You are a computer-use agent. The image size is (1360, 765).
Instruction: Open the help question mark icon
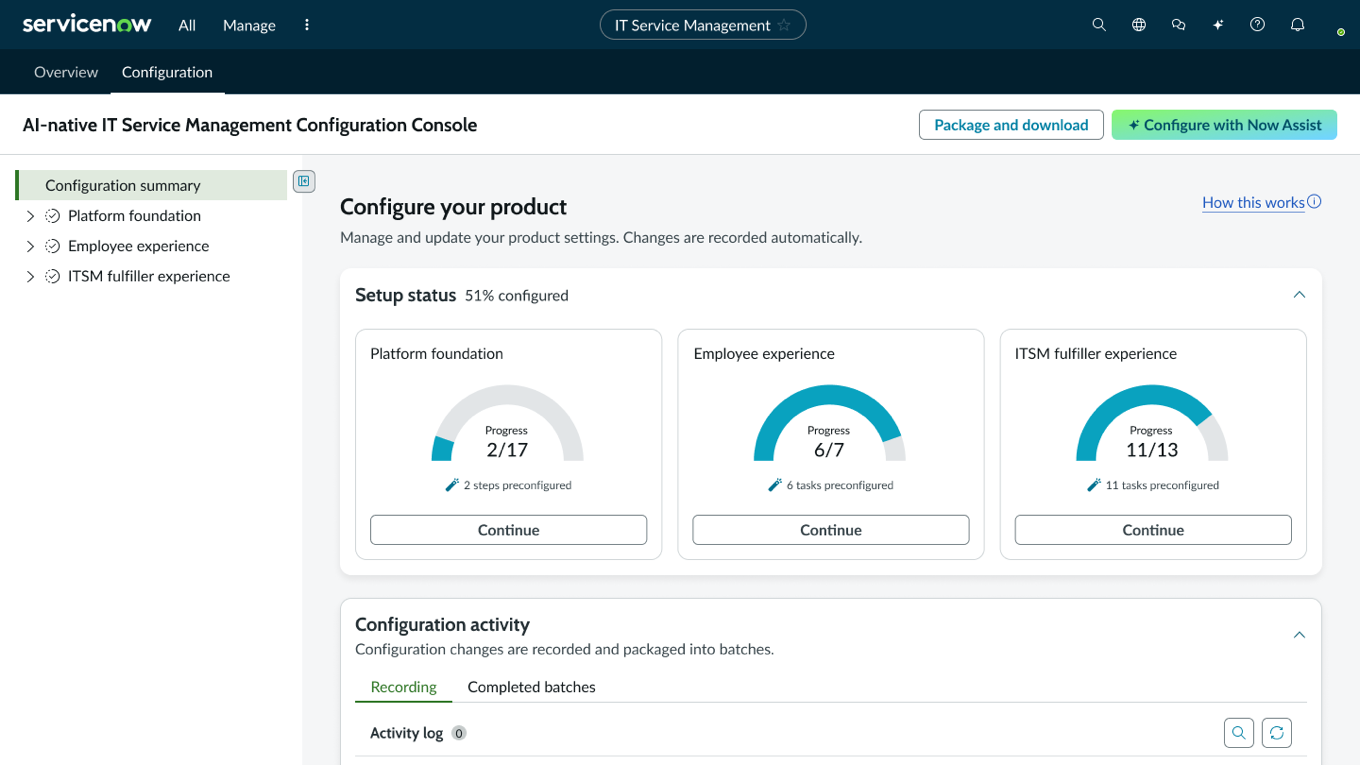click(x=1258, y=25)
